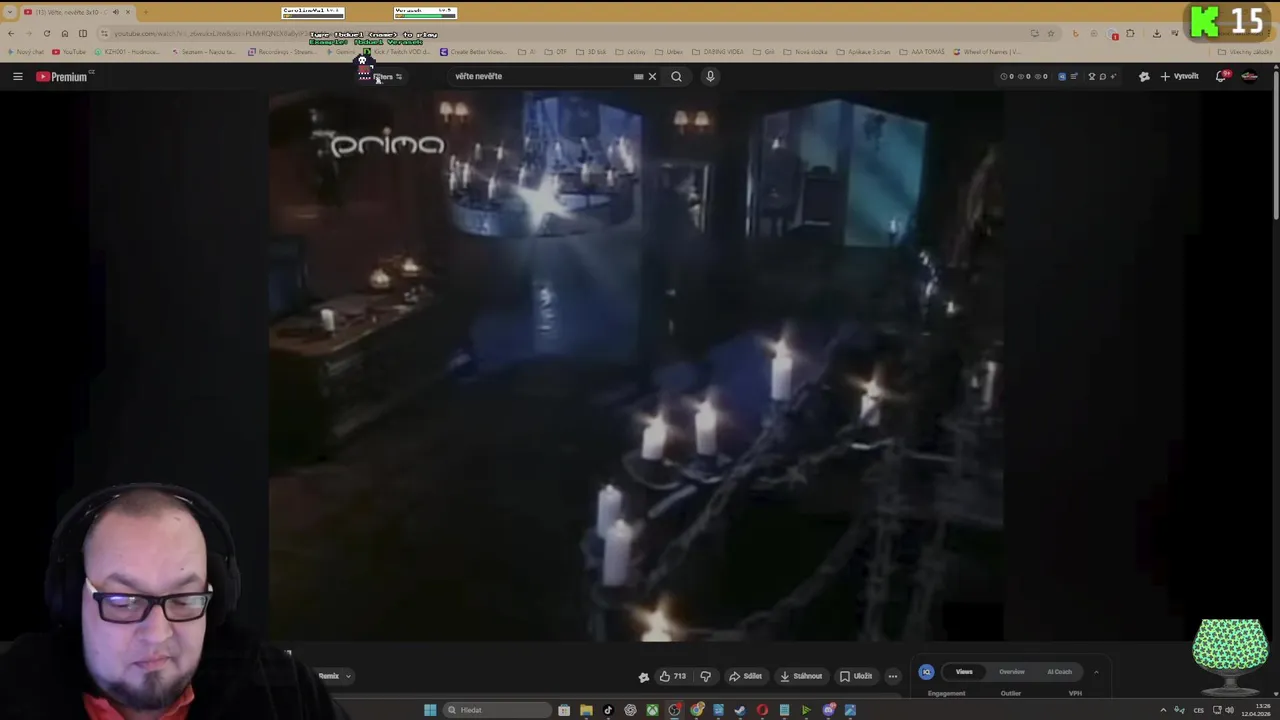
Task: Open the Gemini bookmark
Action: pyautogui.click(x=342, y=52)
